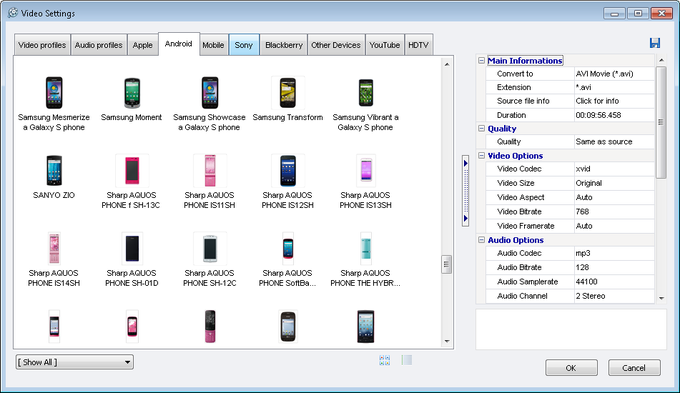
Task: Click the Video Aspect Auto value
Action: [x=614, y=197]
